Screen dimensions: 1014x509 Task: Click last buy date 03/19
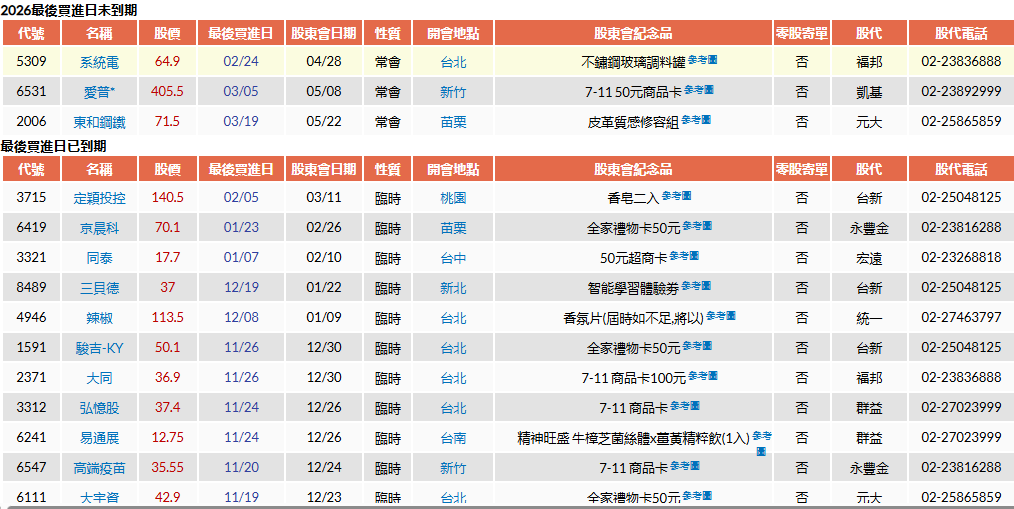pos(241,122)
